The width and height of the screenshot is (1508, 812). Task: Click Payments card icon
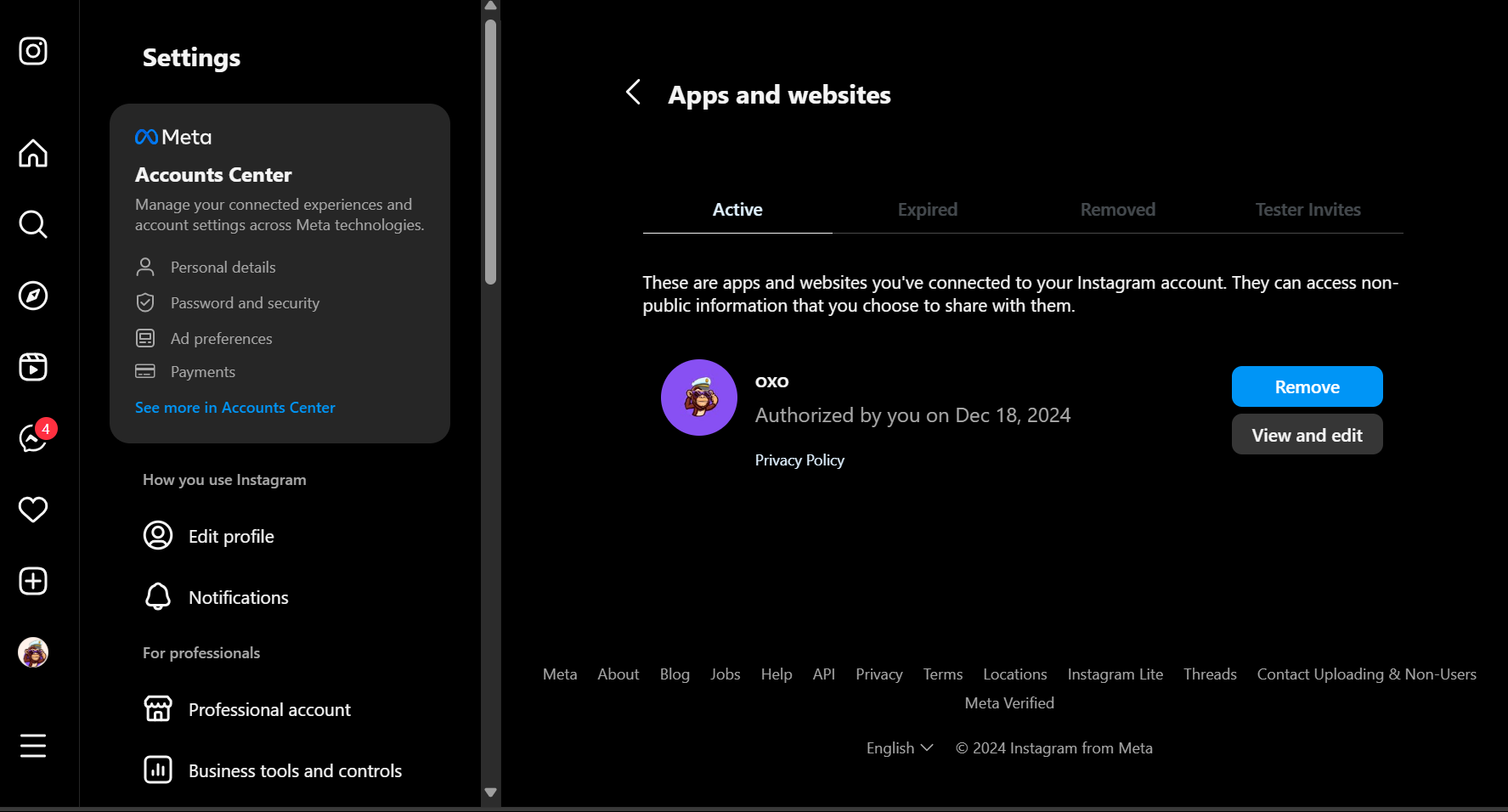click(145, 371)
